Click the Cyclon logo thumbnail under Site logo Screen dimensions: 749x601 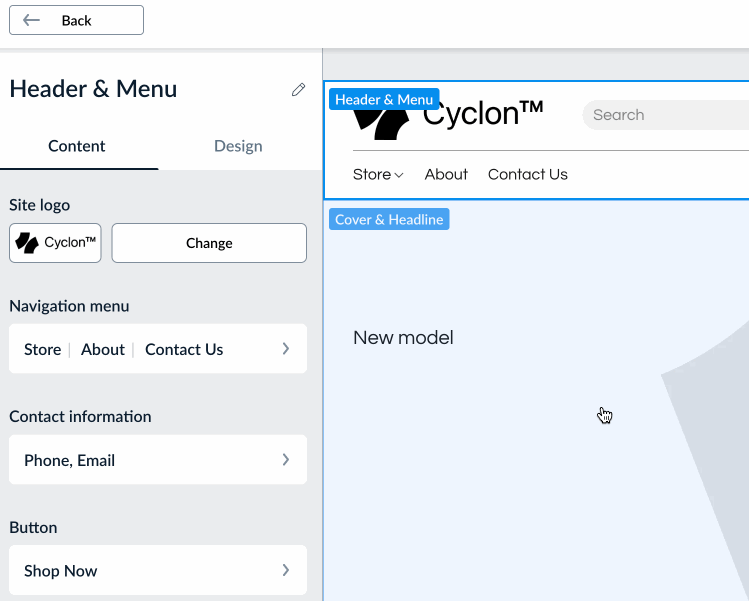(x=55, y=243)
